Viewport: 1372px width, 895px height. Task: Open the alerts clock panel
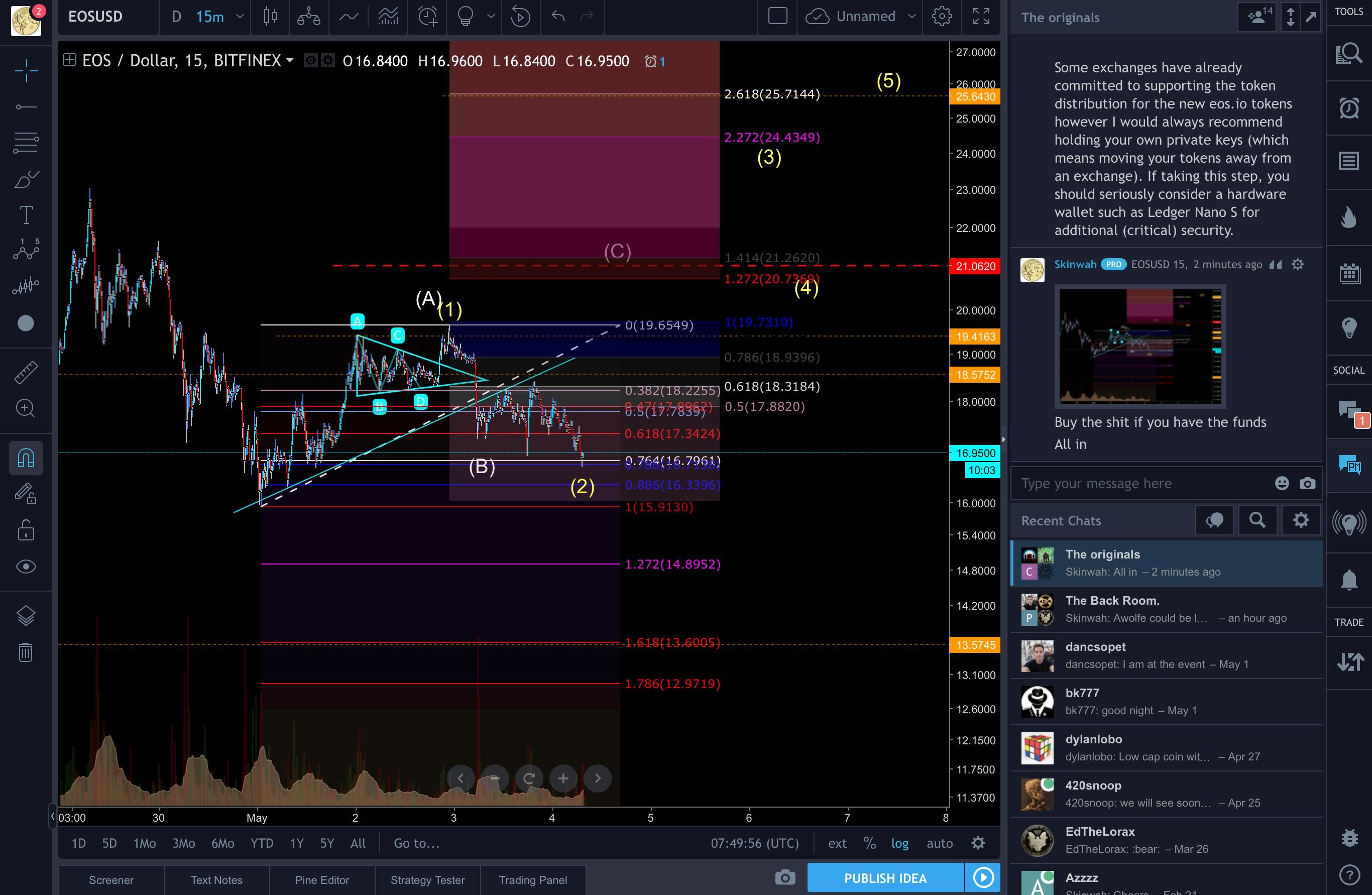coord(1349,108)
